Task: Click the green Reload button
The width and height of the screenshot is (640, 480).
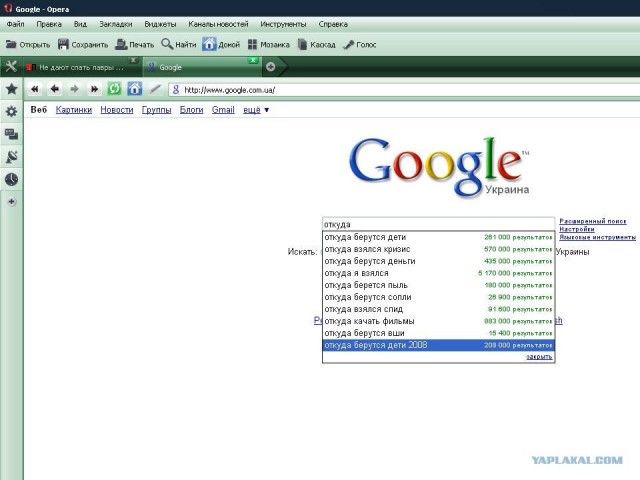Action: tap(114, 89)
